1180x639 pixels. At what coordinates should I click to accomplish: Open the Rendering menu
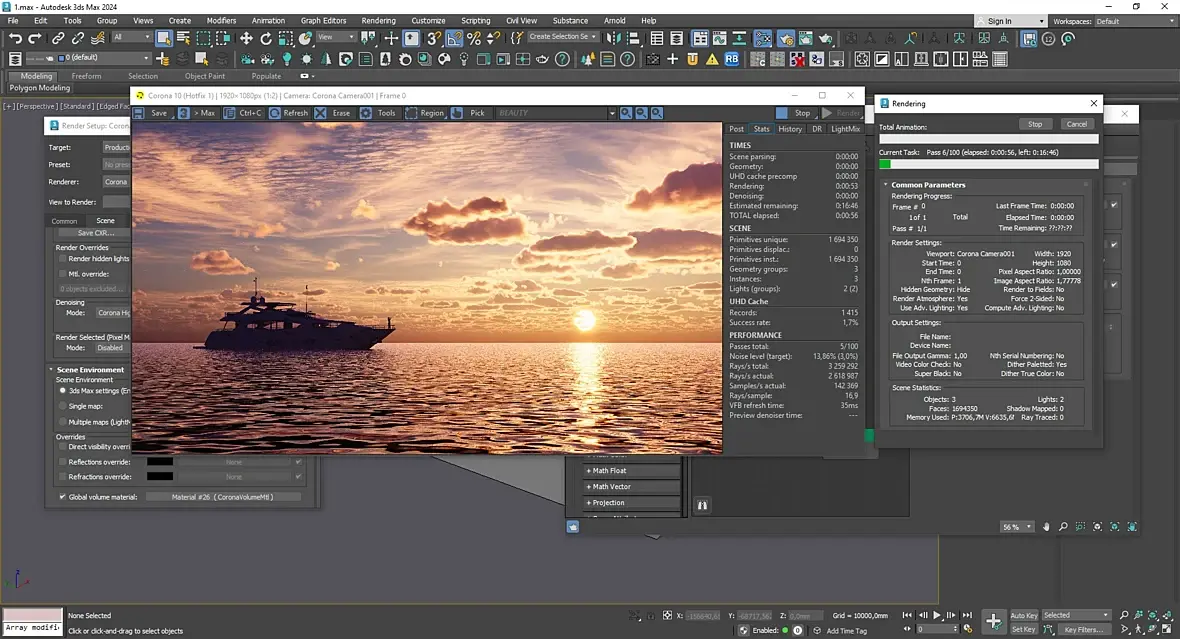[378, 20]
